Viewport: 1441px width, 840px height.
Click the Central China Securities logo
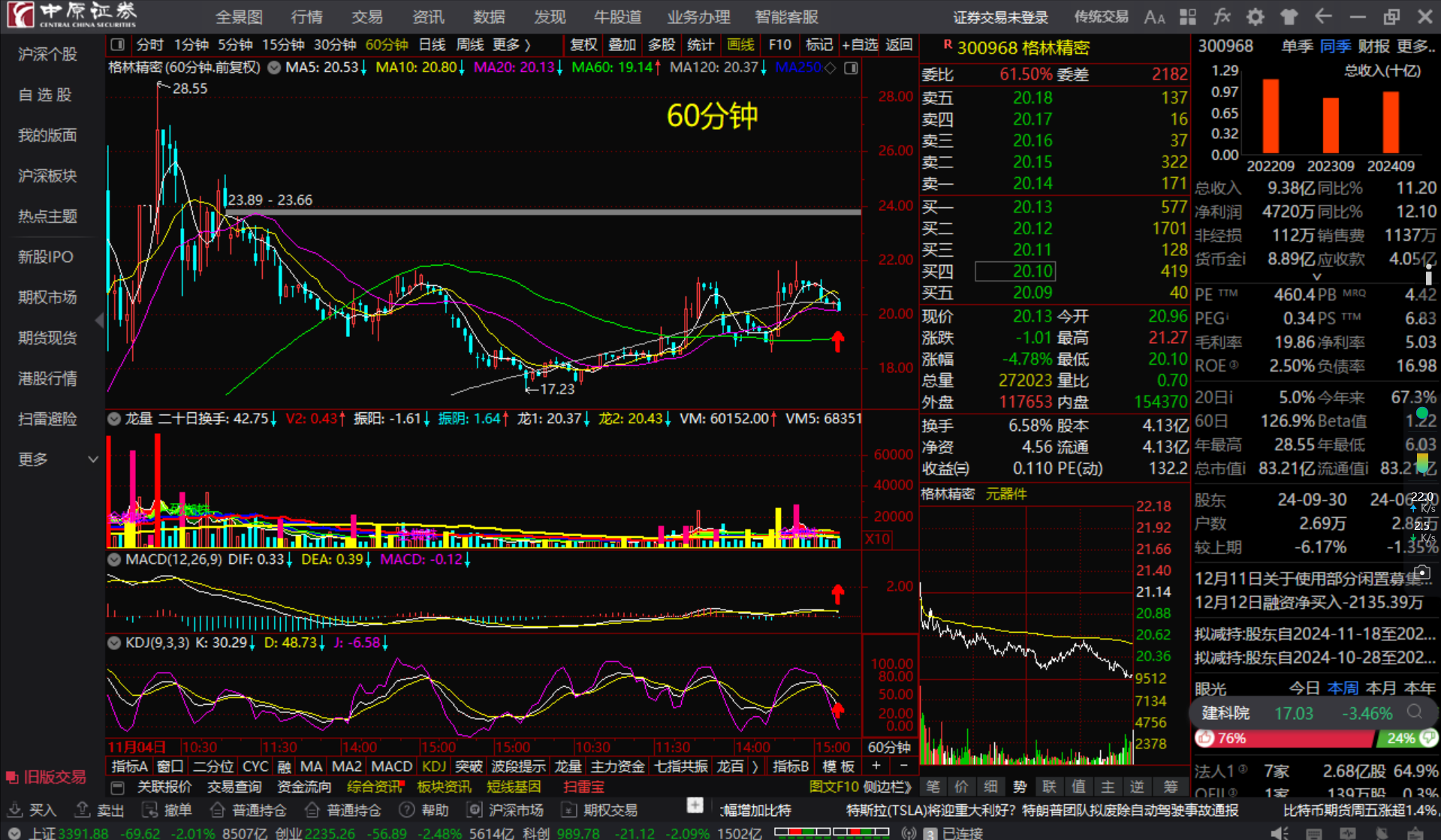click(x=72, y=15)
